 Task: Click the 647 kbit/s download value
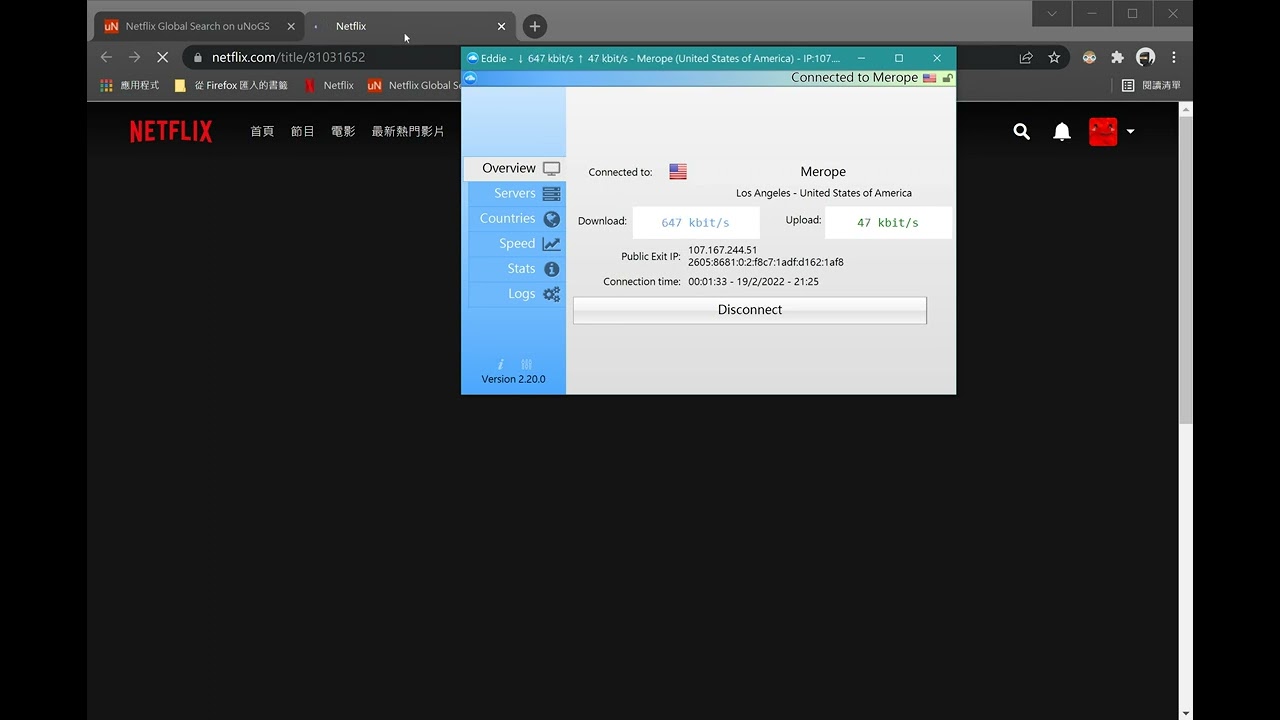[695, 222]
